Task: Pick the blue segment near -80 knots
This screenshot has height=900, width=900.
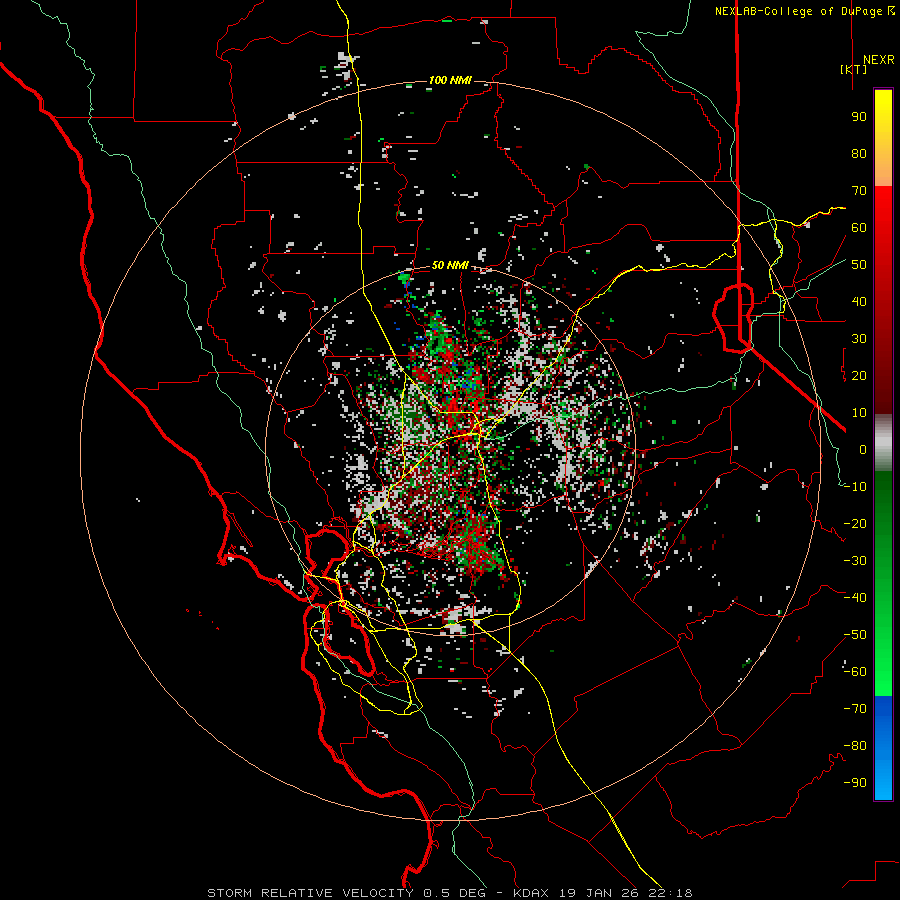Action: click(883, 746)
